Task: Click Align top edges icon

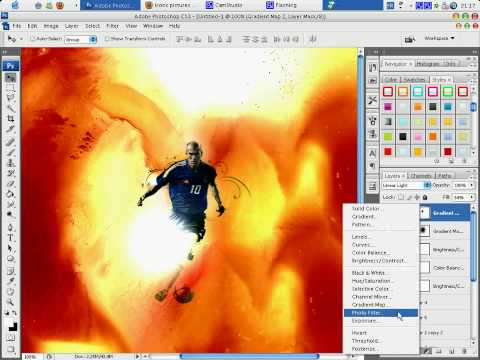Action: point(180,39)
